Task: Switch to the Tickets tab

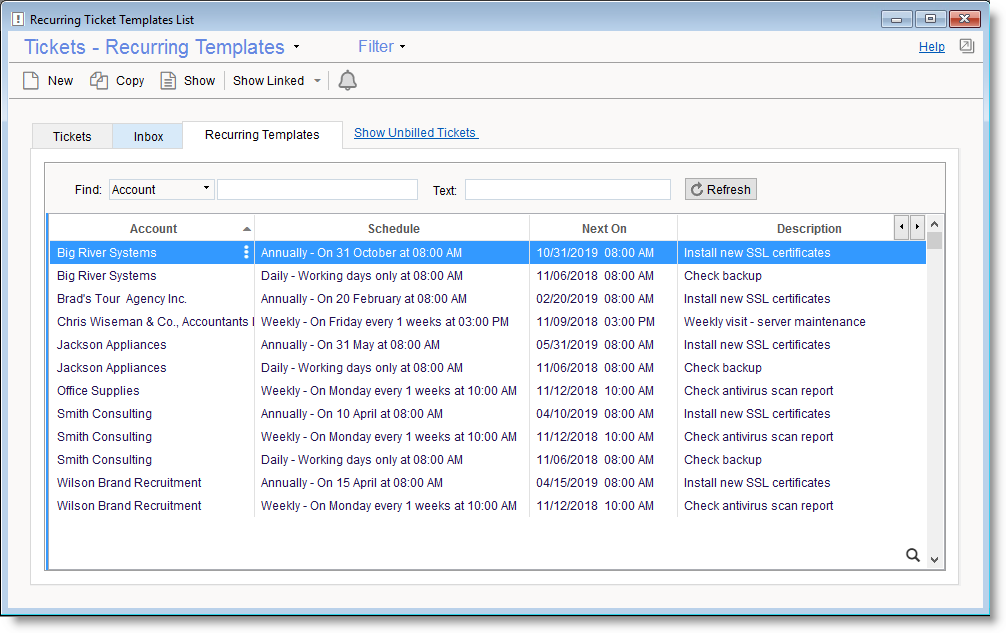Action: (72, 137)
